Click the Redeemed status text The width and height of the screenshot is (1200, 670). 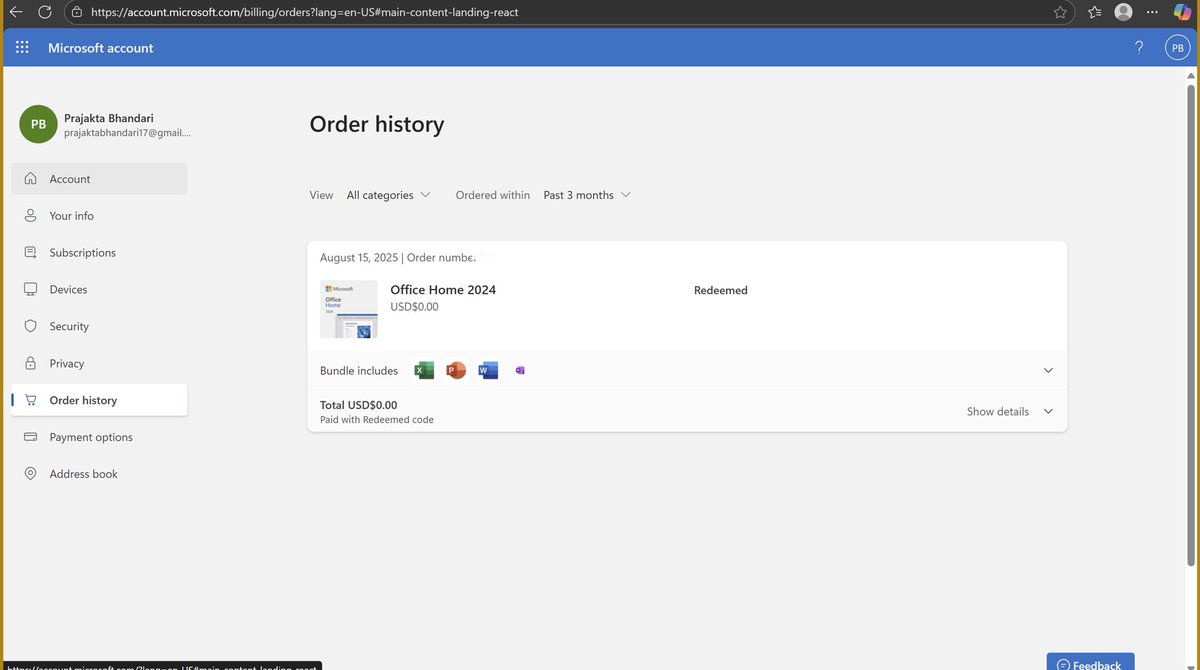pos(721,290)
